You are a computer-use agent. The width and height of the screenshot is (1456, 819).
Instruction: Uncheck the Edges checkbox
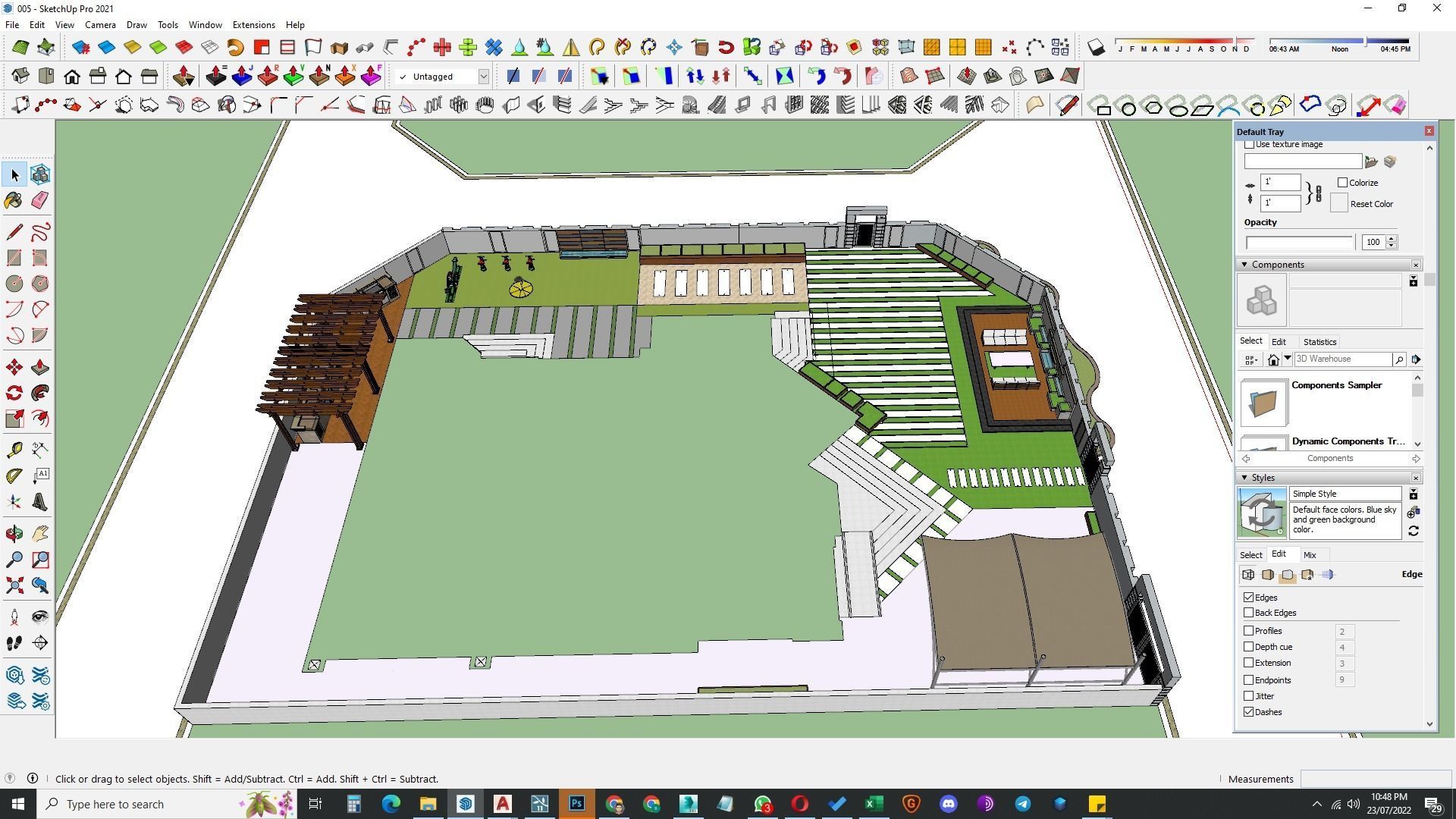(x=1249, y=598)
